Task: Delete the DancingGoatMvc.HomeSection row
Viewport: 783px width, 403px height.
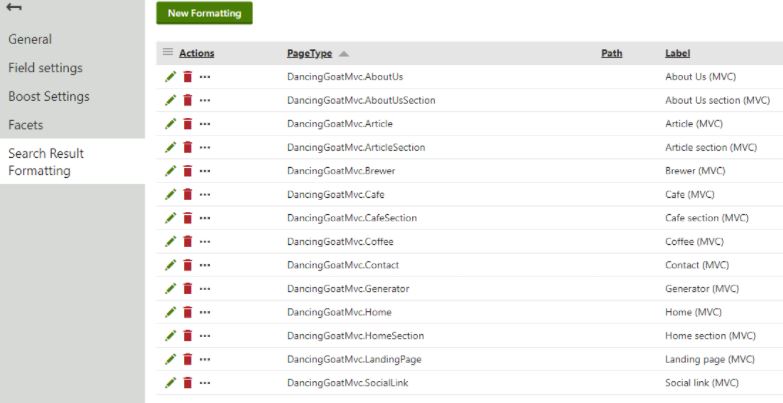Action: coord(188,335)
